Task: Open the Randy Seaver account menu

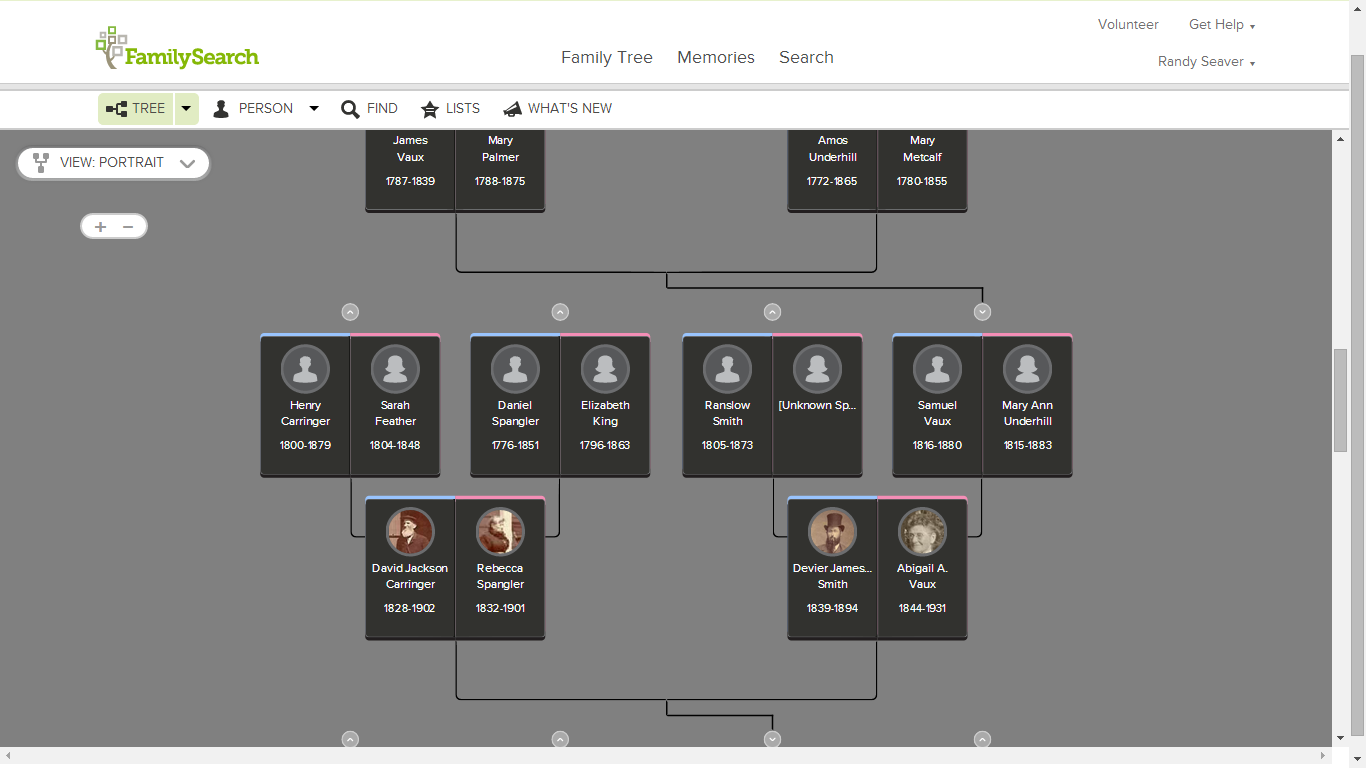Action: click(x=1205, y=61)
